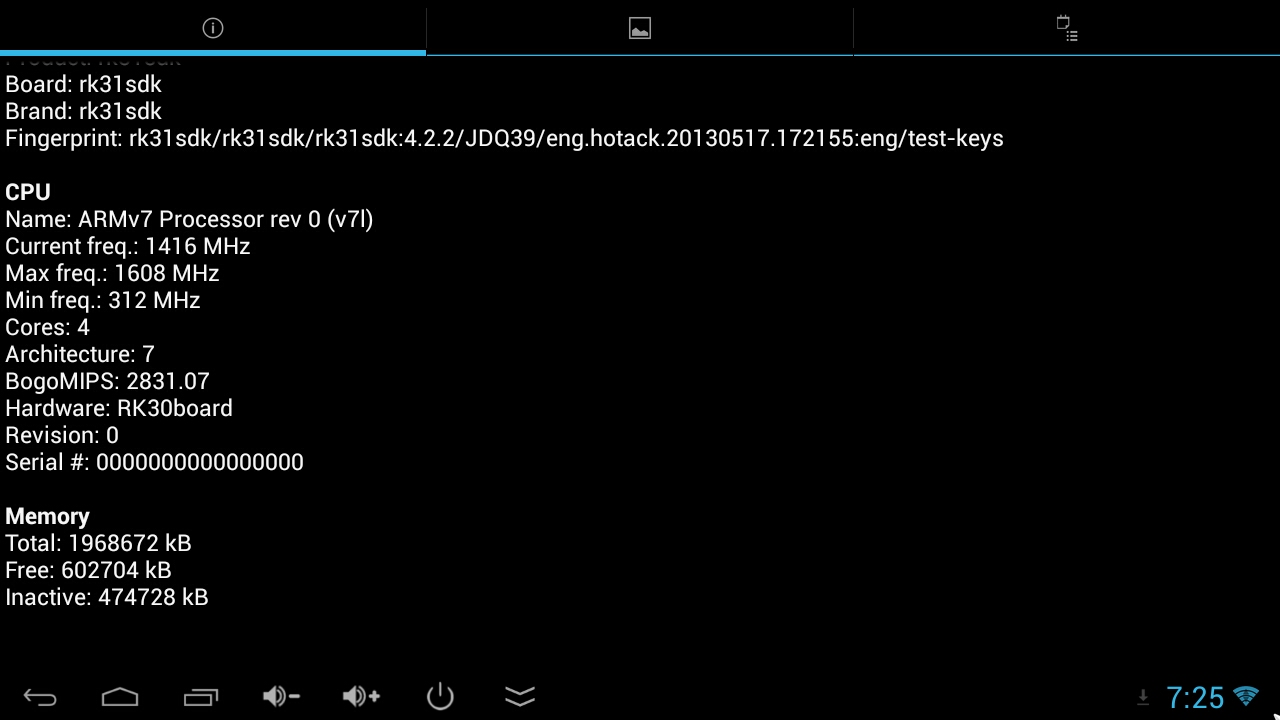This screenshot has height=720, width=1280.
Task: Select the Hardware: RK30board line
Action: [119, 408]
